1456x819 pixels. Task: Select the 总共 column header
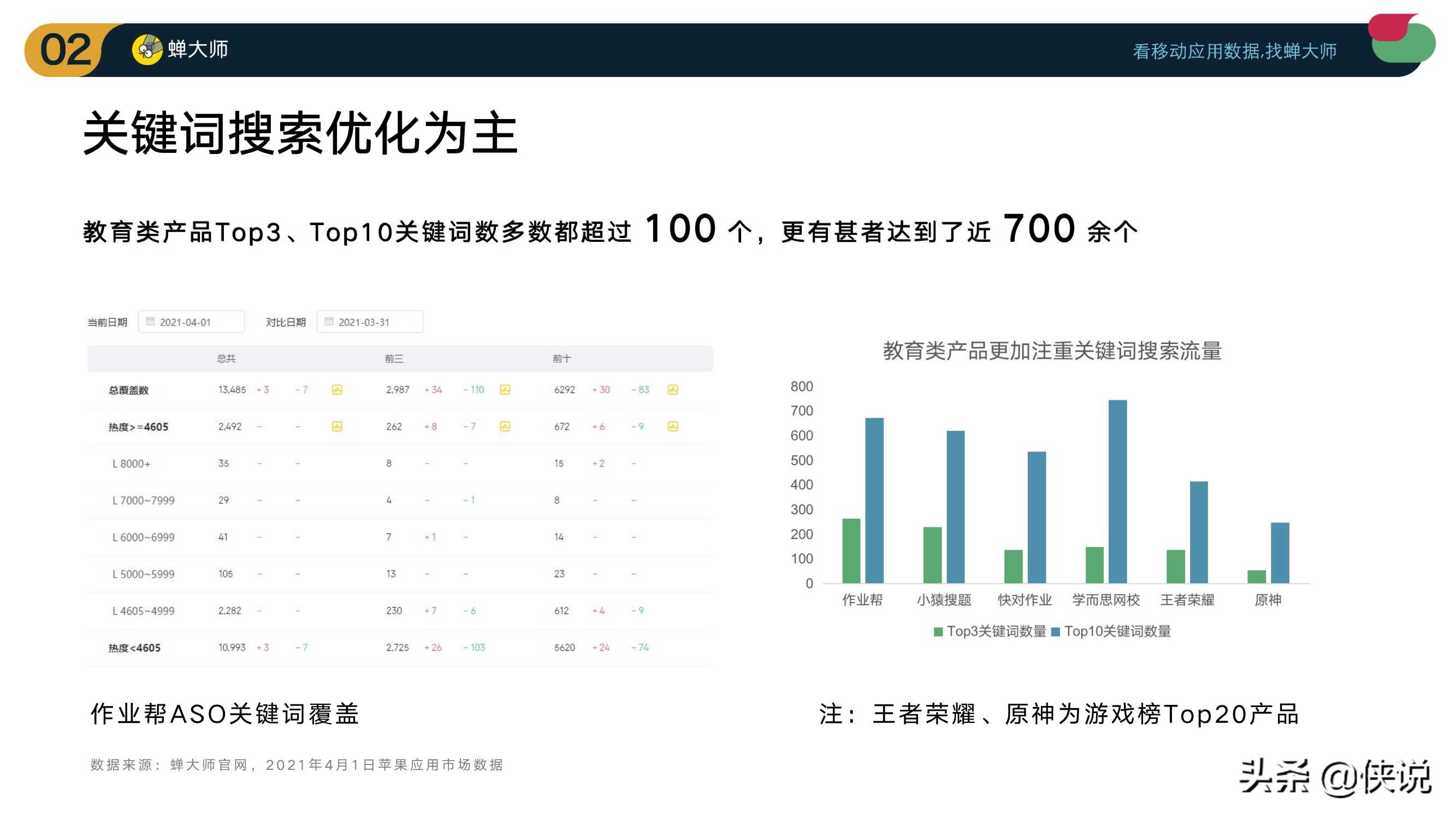click(226, 358)
